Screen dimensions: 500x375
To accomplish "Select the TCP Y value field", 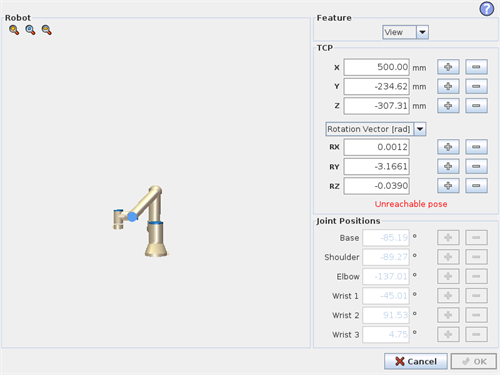I will tap(377, 86).
